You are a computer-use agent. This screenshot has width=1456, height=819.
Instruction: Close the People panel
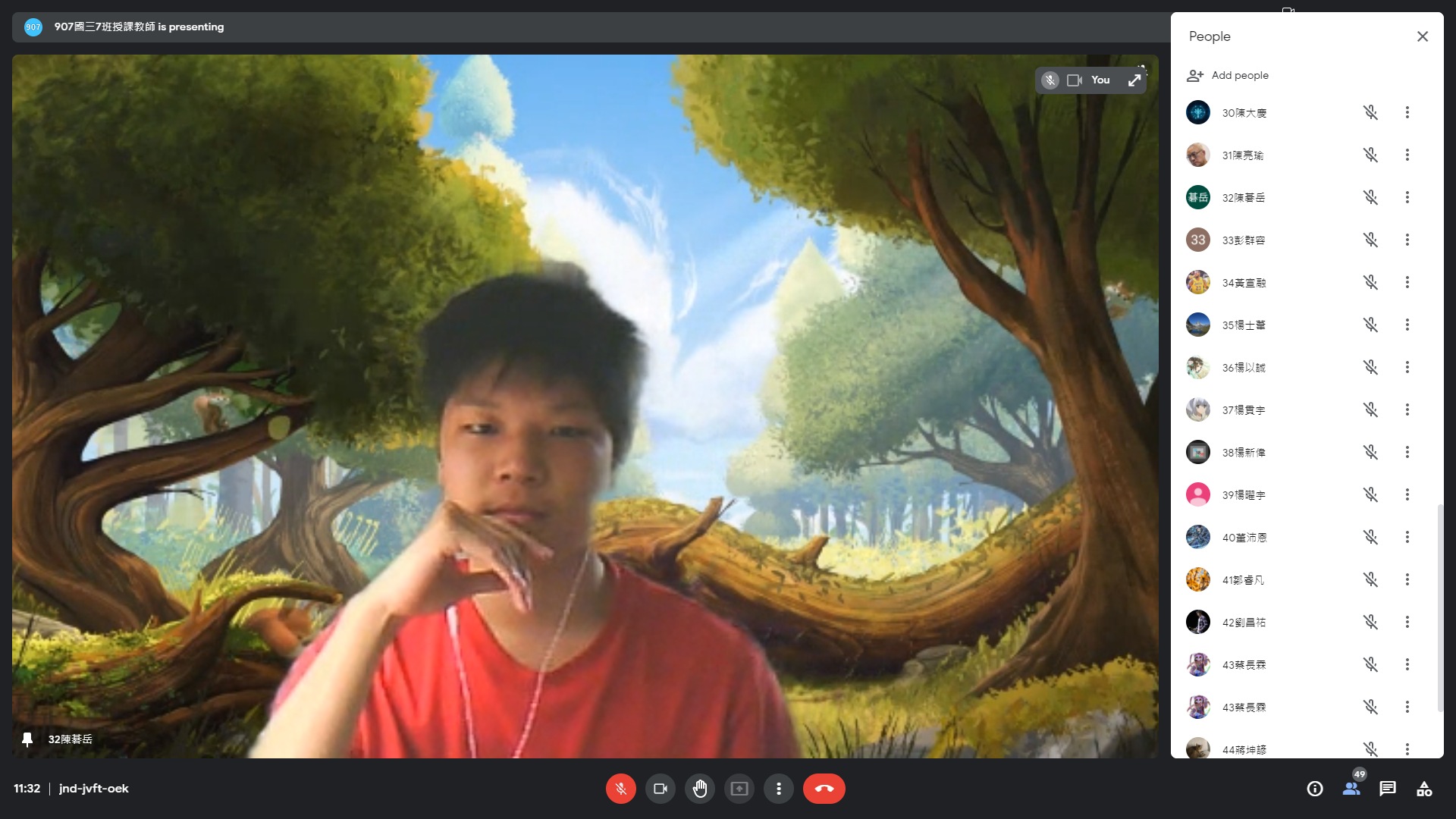click(1423, 36)
